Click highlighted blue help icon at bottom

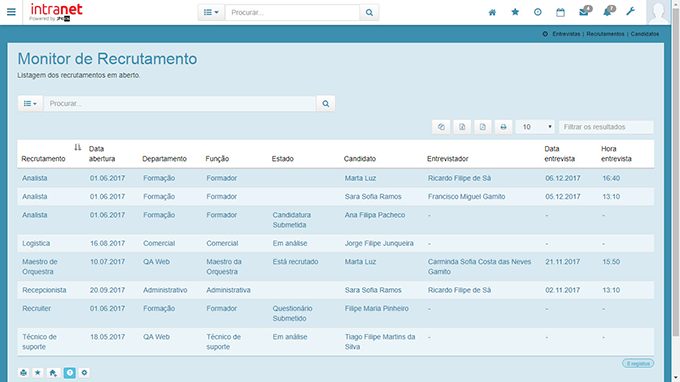tap(69, 373)
